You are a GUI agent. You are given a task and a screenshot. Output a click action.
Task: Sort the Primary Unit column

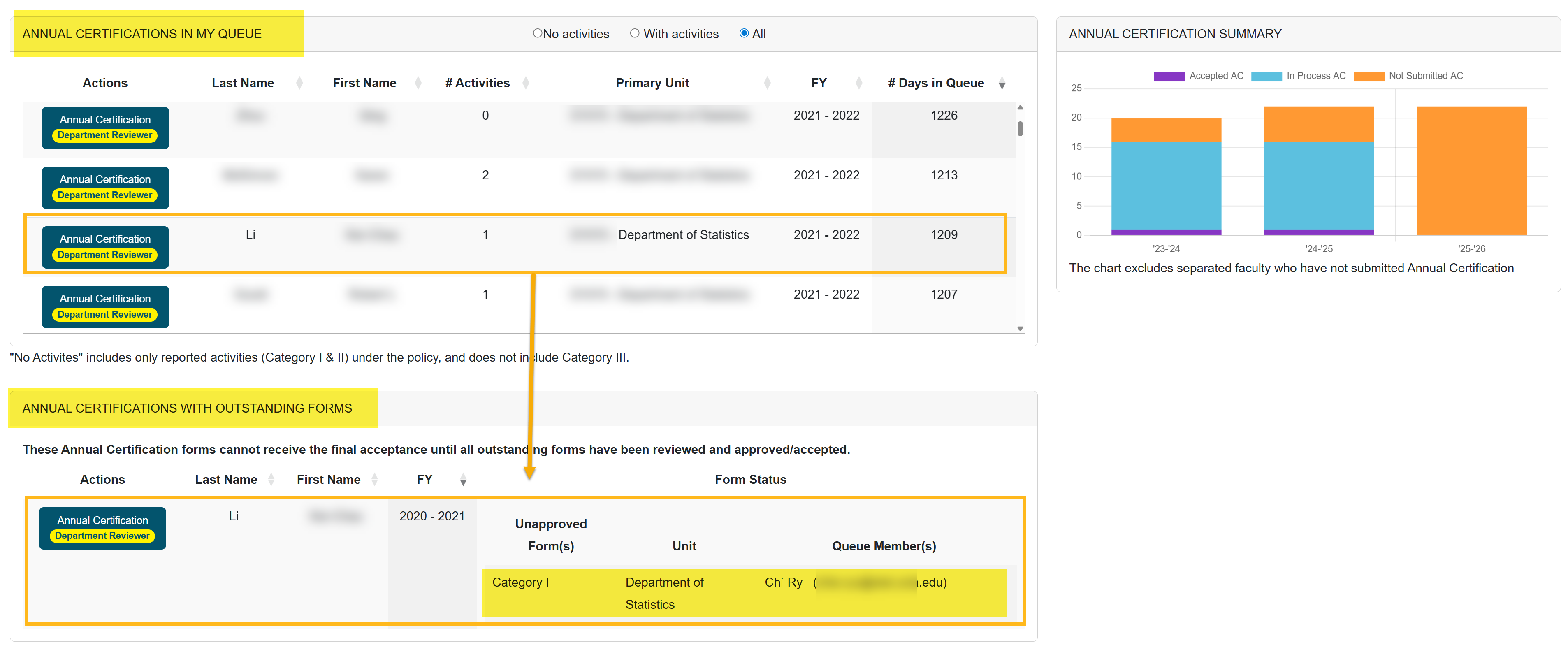[x=768, y=83]
